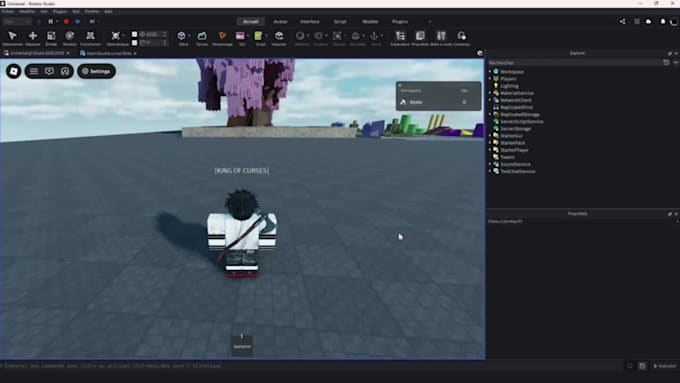Click the Commerce icon
The height and width of the screenshot is (383, 680).
pos(461,38)
